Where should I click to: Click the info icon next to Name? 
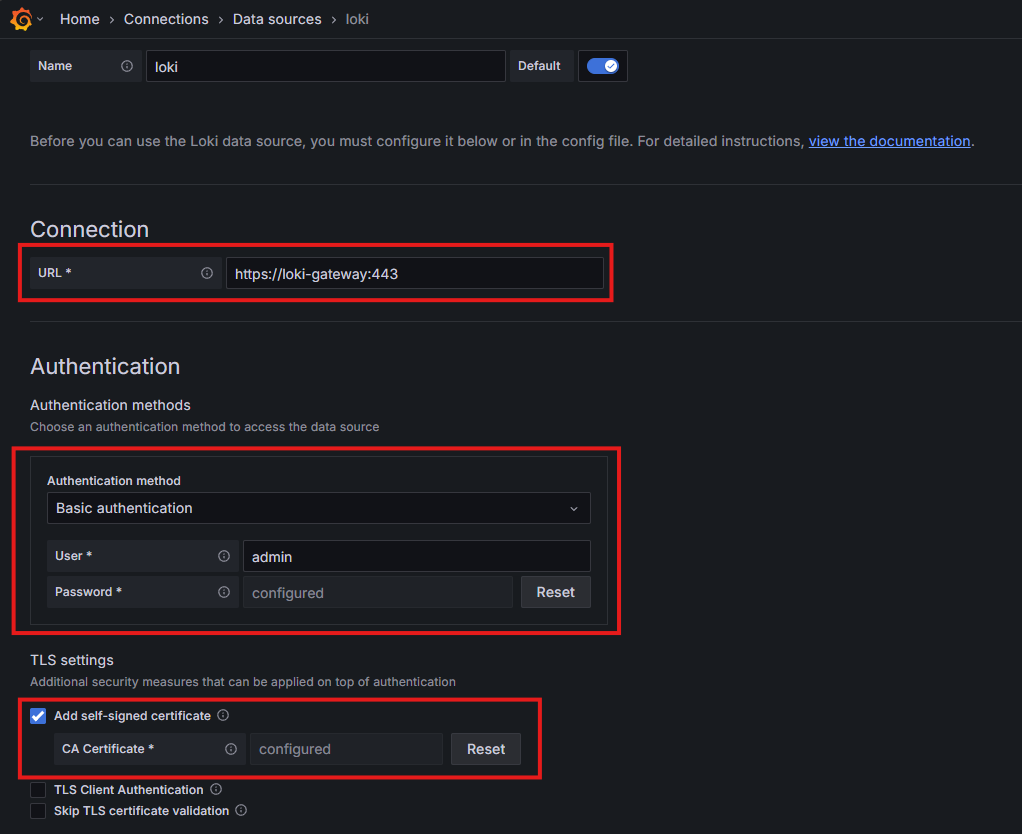point(127,66)
